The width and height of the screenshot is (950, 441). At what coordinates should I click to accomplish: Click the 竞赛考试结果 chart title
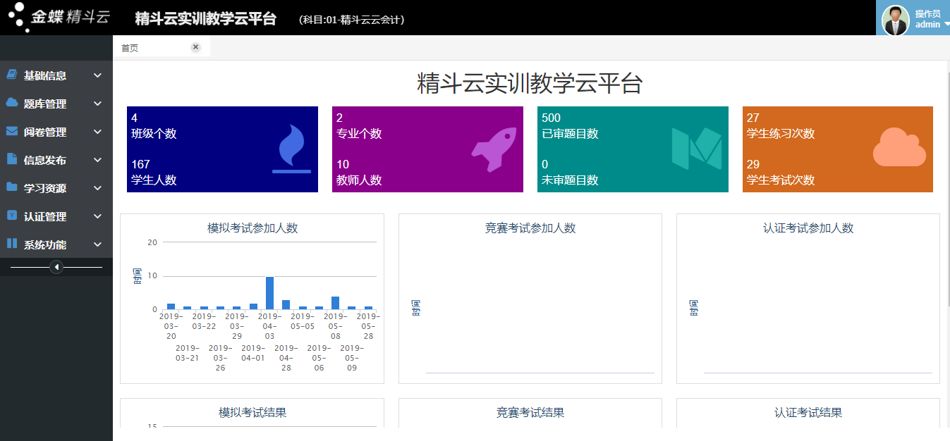point(530,413)
